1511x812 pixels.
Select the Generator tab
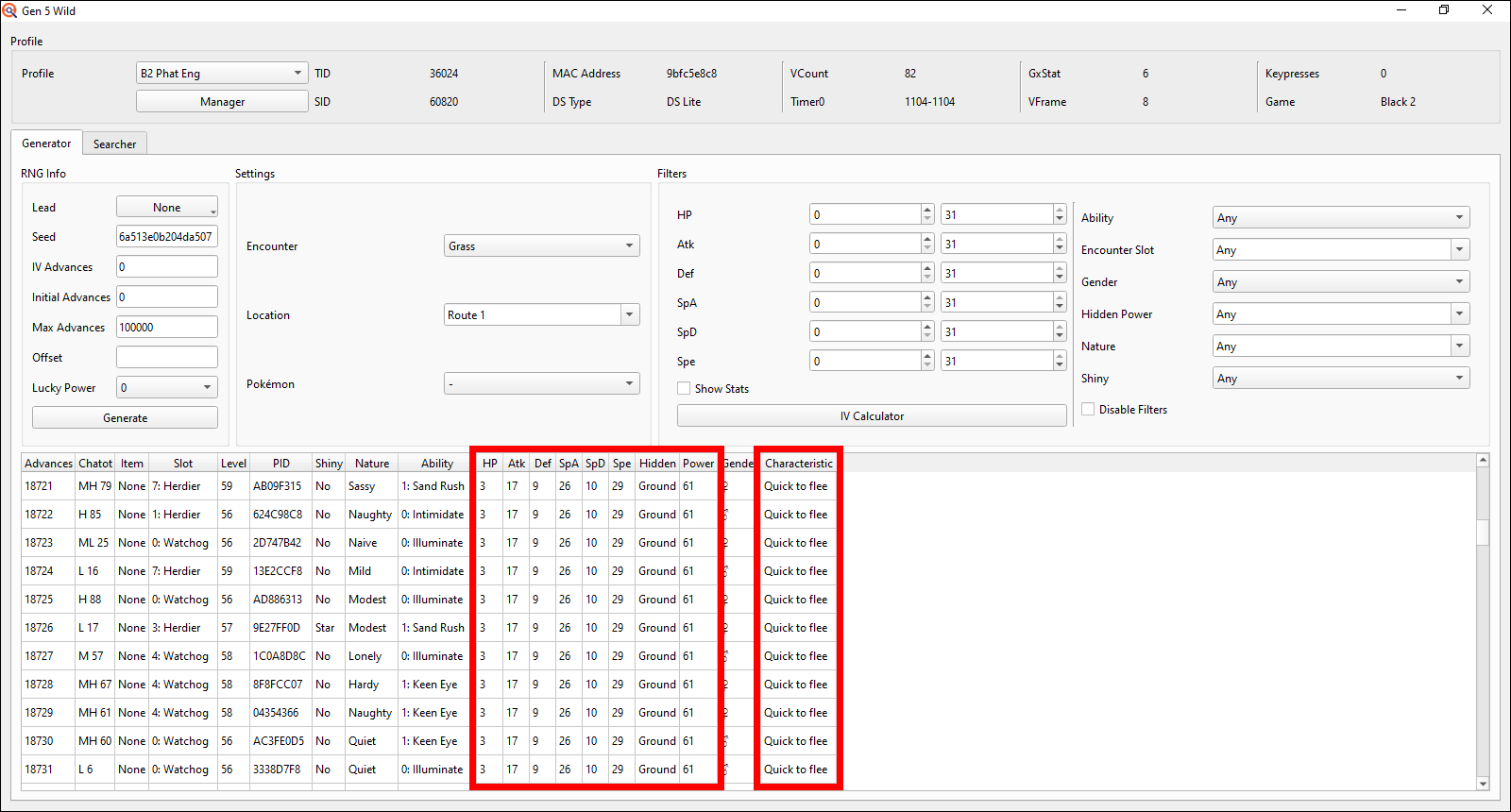coord(46,144)
